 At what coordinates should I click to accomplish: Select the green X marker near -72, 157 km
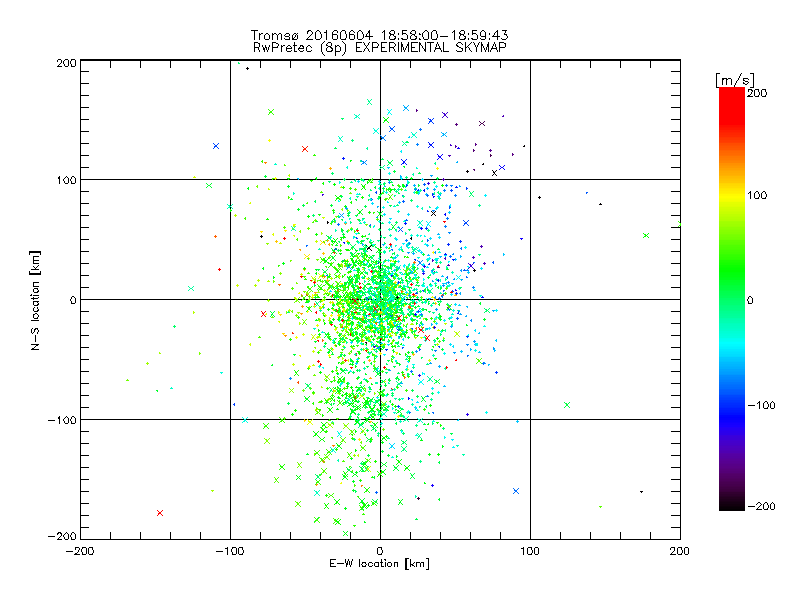click(x=271, y=112)
